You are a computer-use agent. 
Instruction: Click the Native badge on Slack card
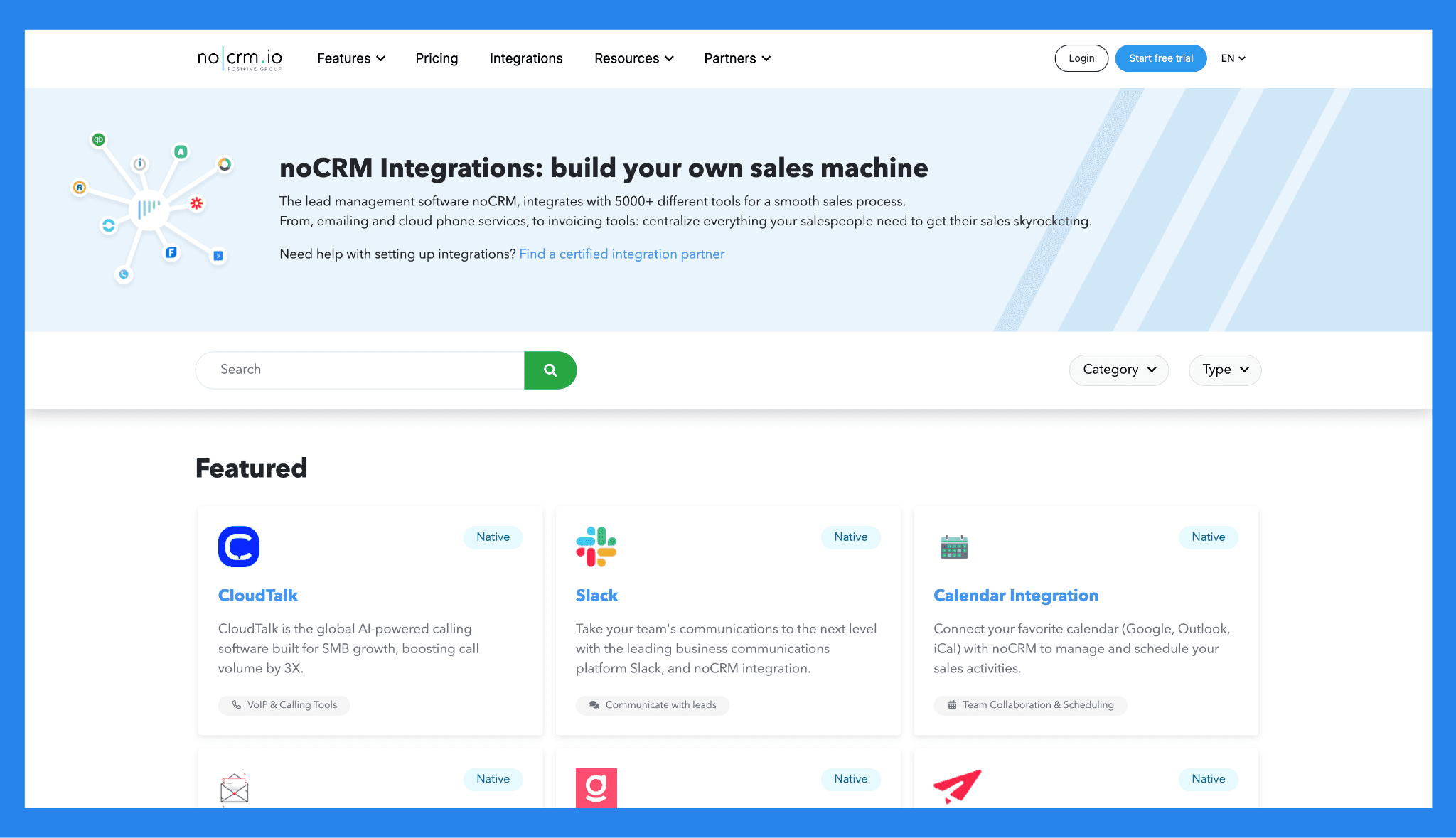point(851,537)
